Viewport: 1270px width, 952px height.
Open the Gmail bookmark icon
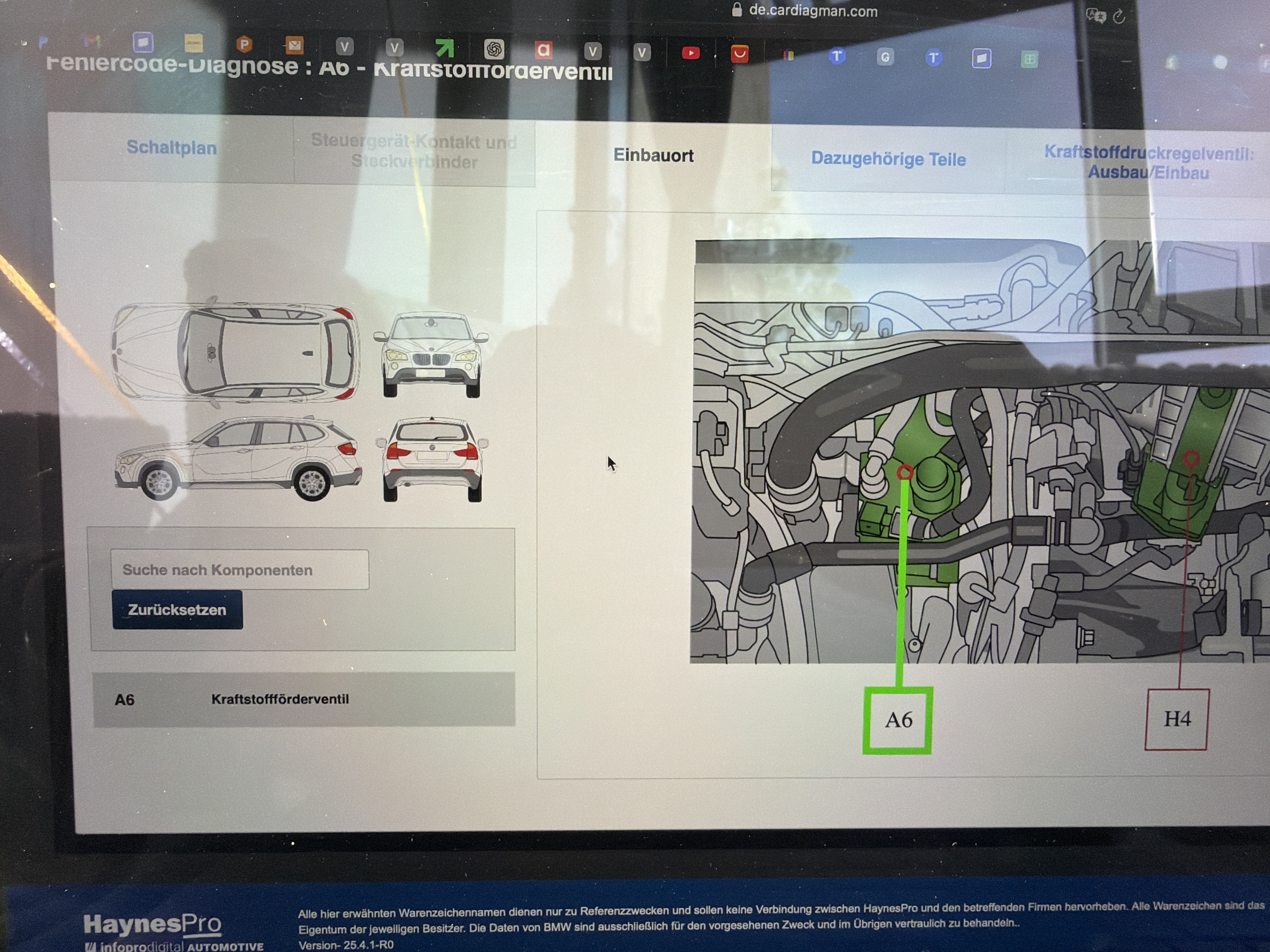(92, 41)
